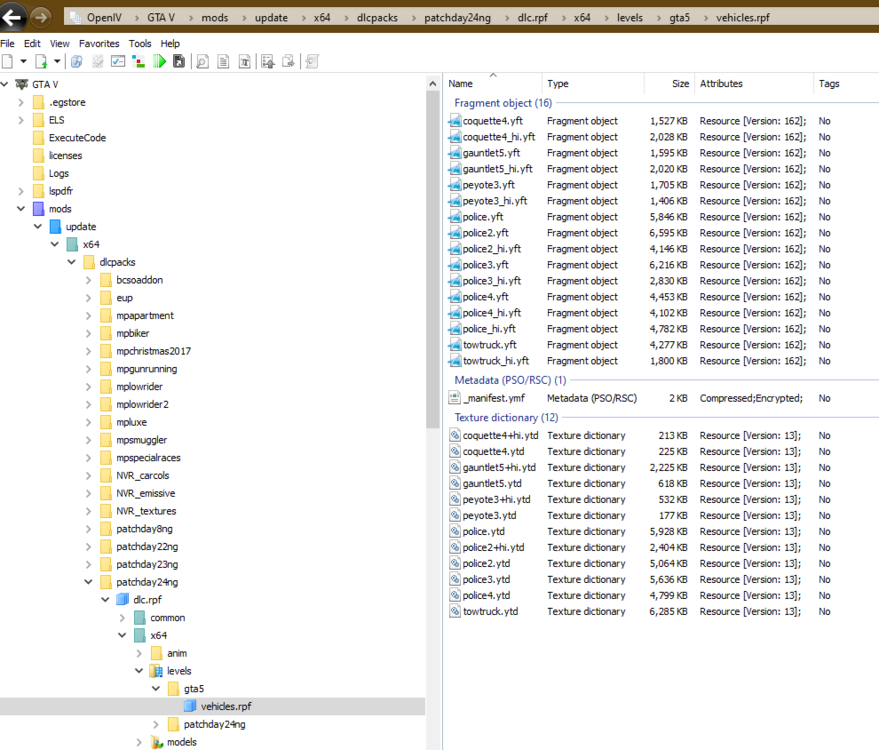
Task: Select the models folder in the tree
Action: click(182, 742)
